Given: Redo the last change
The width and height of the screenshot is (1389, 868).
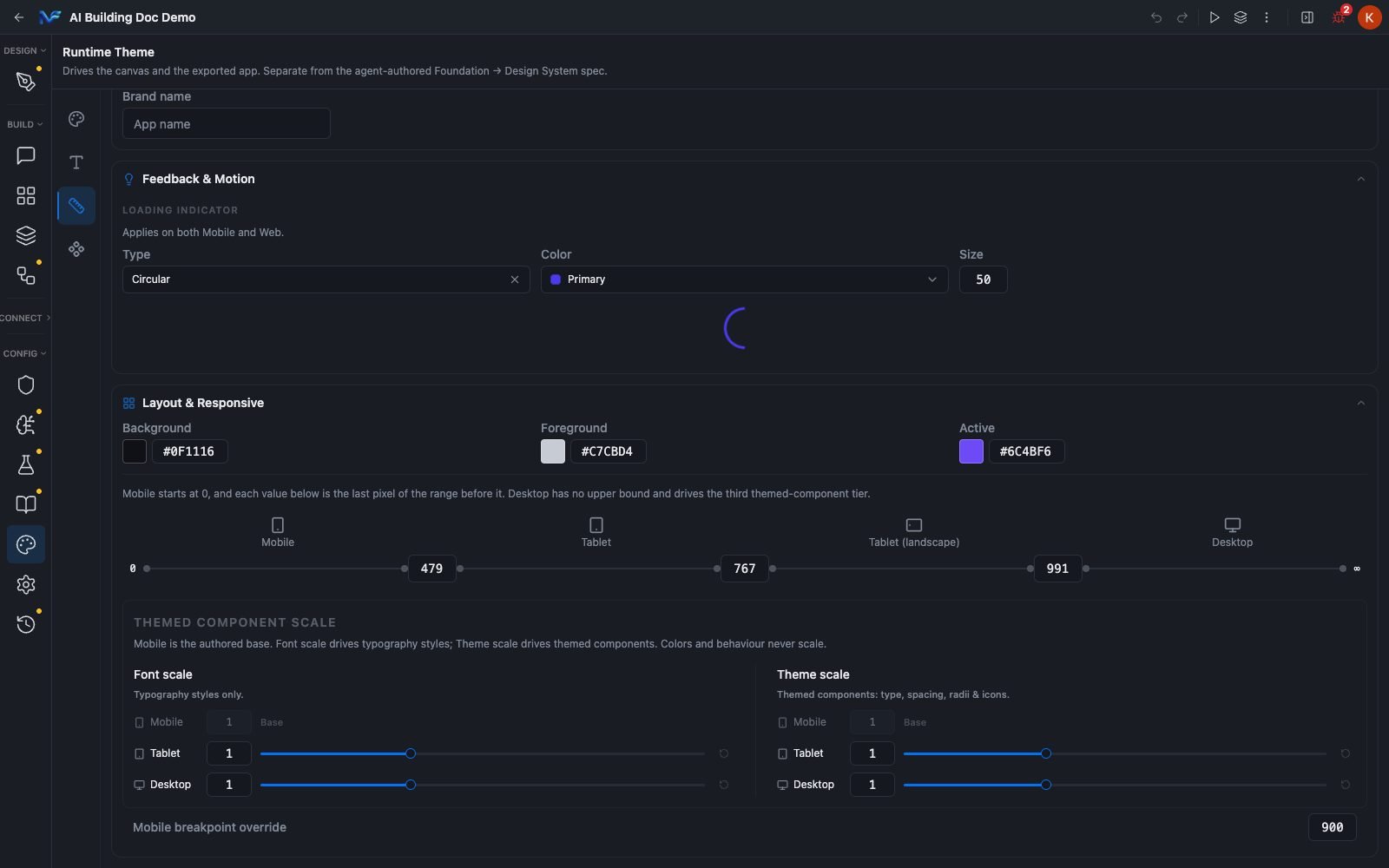Looking at the screenshot, I should [x=1182, y=17].
